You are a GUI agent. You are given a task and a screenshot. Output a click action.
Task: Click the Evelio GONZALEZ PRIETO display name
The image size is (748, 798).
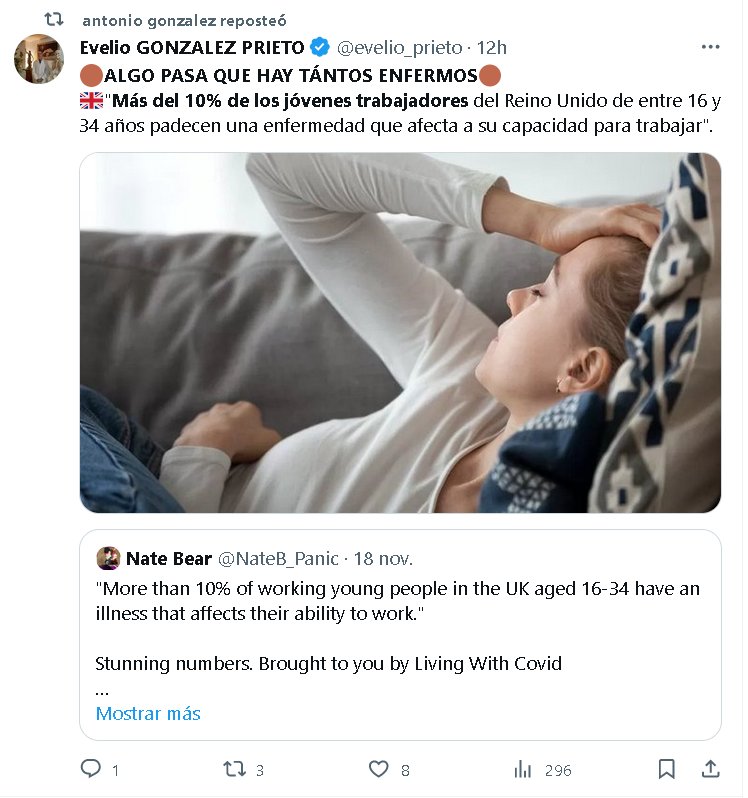192,47
